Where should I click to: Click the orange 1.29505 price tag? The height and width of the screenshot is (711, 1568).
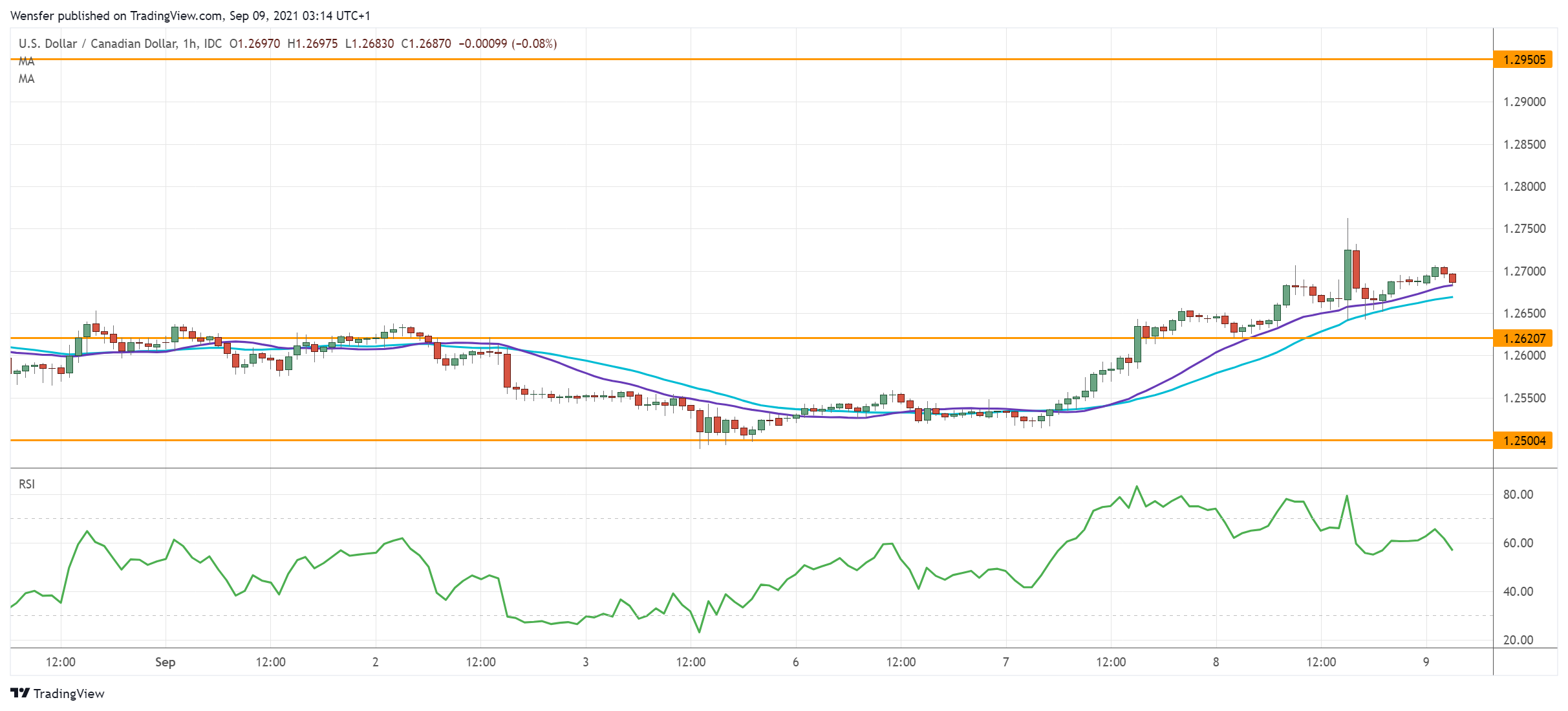[x=1523, y=60]
